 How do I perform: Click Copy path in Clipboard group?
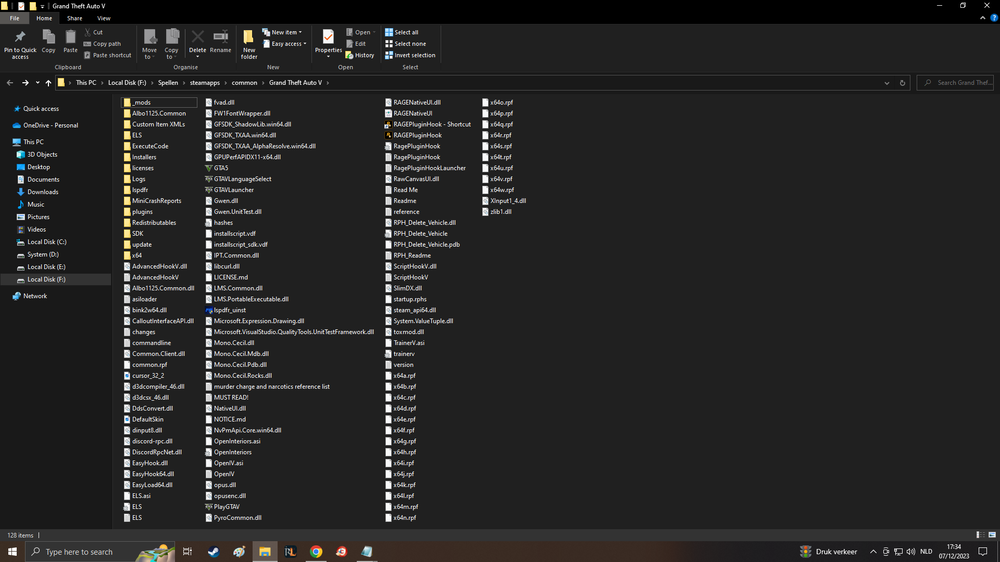102,43
